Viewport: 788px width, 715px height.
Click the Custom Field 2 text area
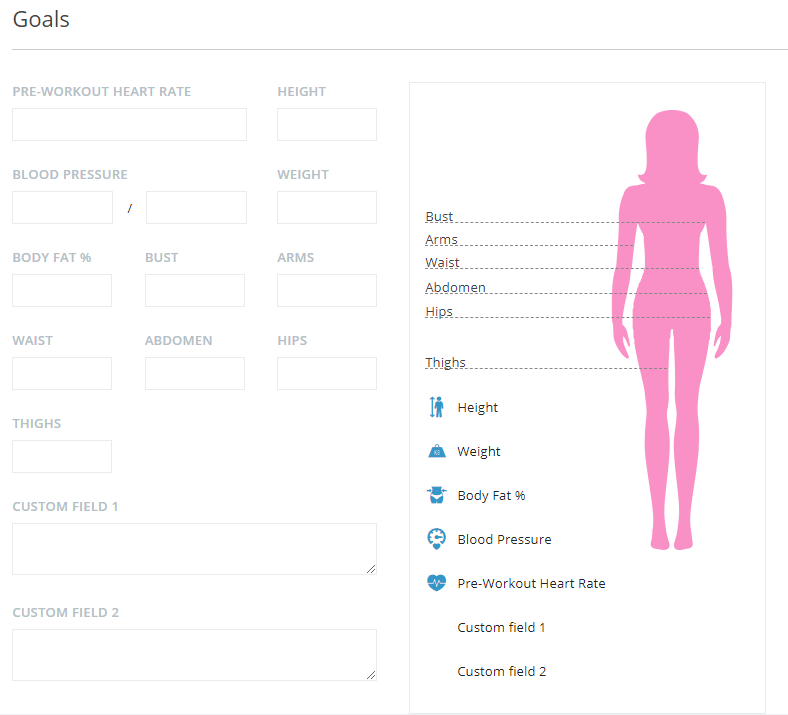[x=194, y=655]
